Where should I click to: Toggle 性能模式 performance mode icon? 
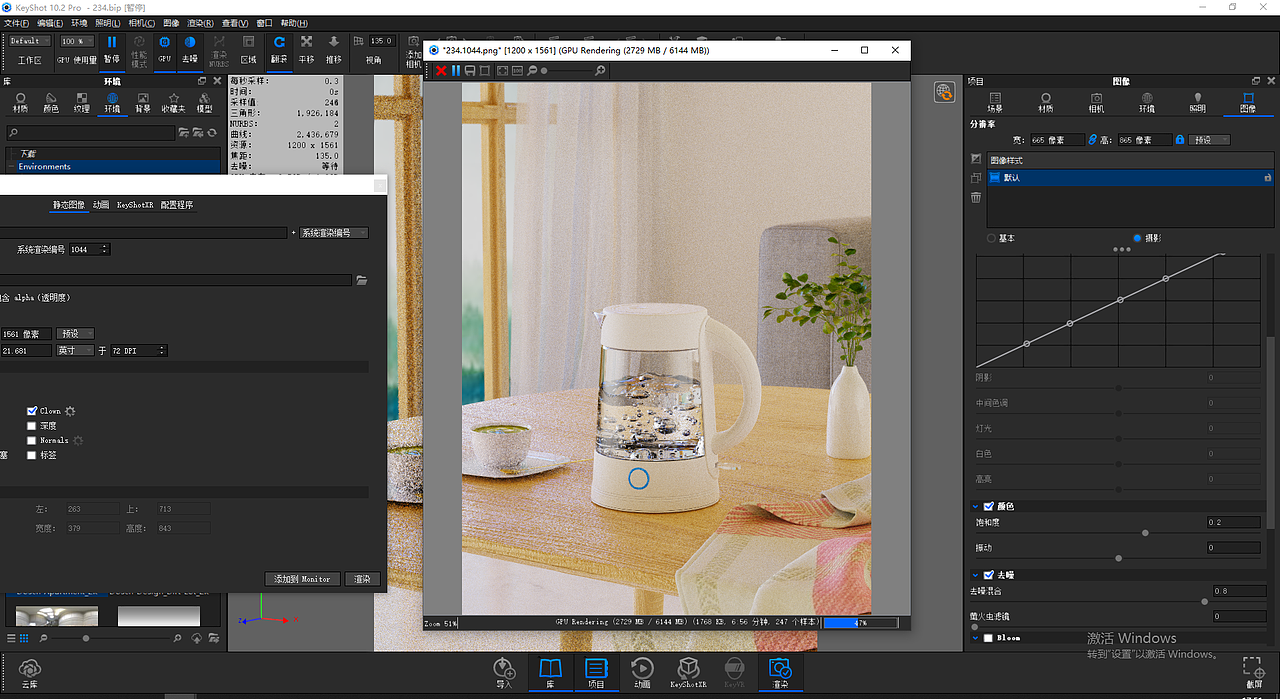point(139,49)
